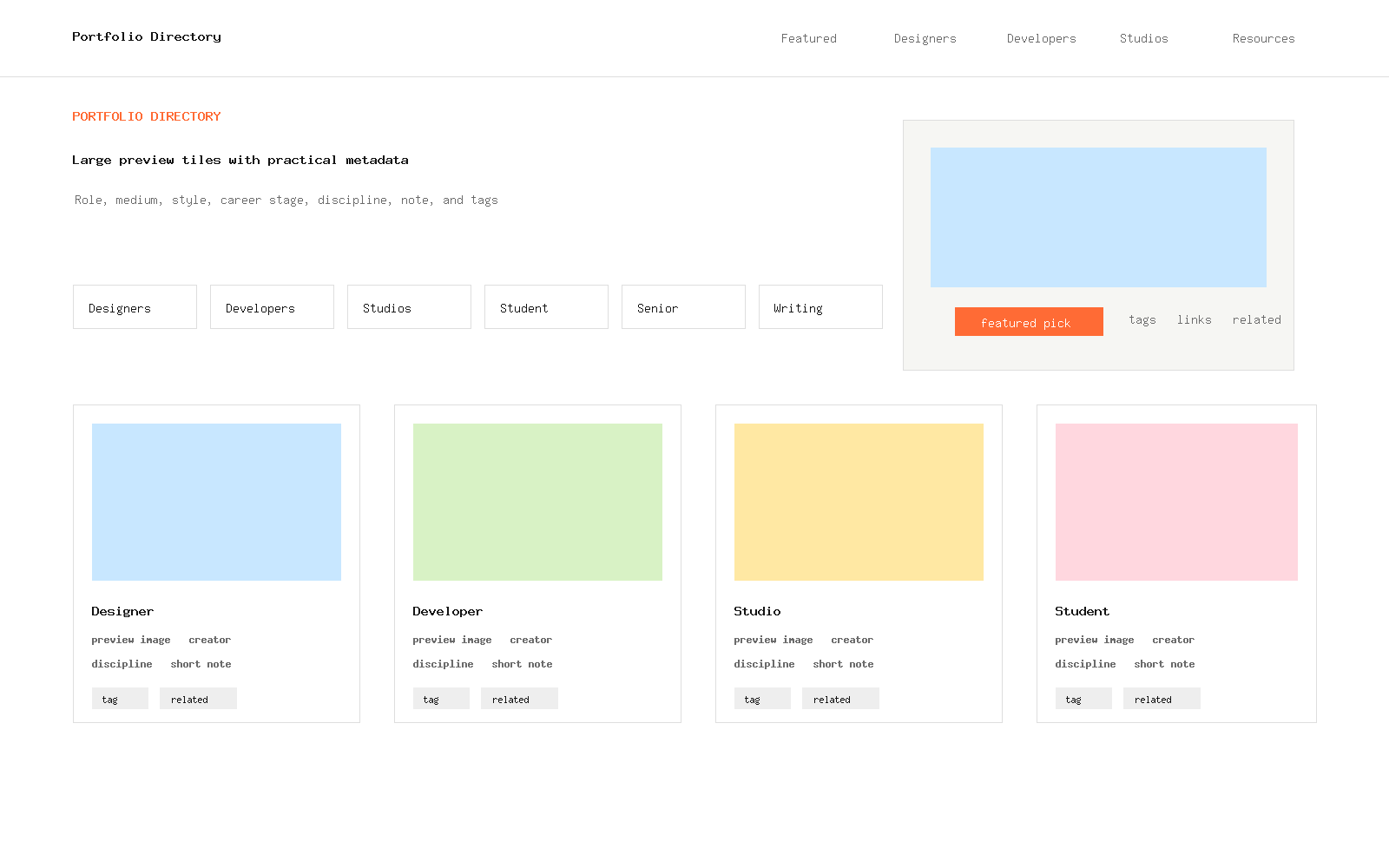Select the Senior filter box
Screen dimensions: 1389x868
(683, 307)
